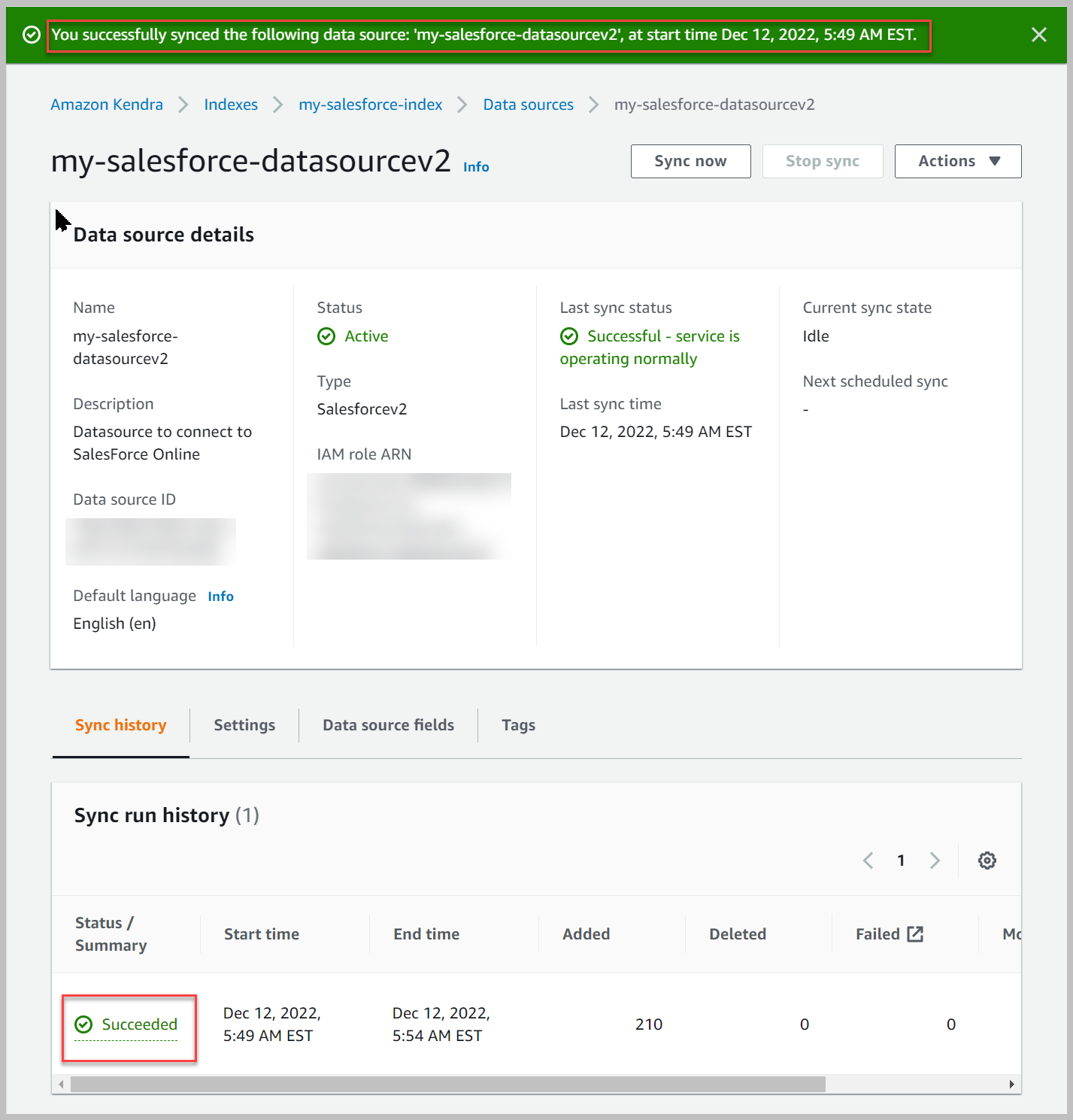Click the success message text in the banner
Viewport: 1073px width, 1120px height.
[x=484, y=35]
